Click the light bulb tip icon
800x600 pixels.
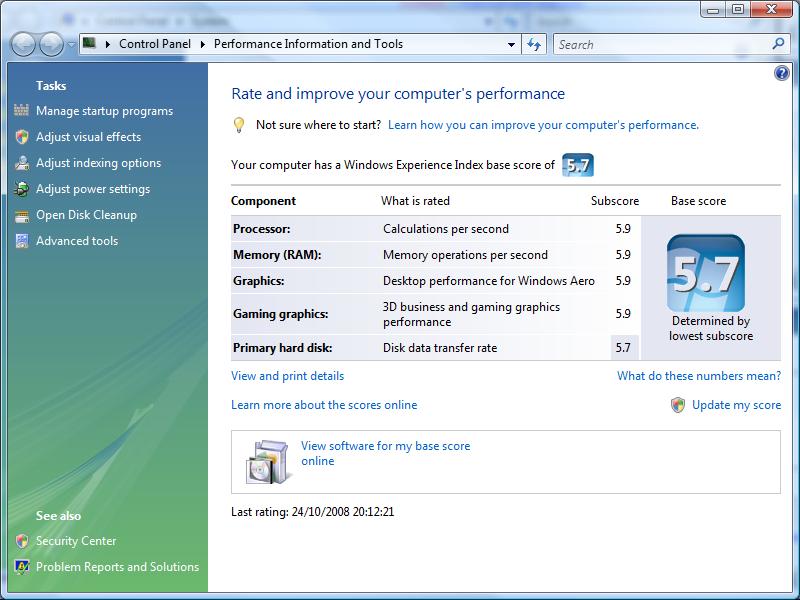click(239, 125)
